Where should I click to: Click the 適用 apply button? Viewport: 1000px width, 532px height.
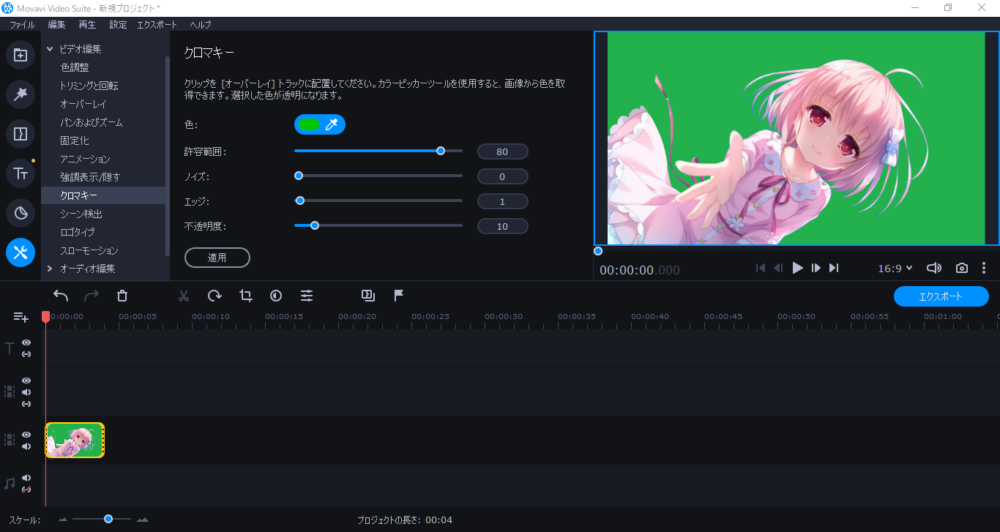click(x=217, y=258)
